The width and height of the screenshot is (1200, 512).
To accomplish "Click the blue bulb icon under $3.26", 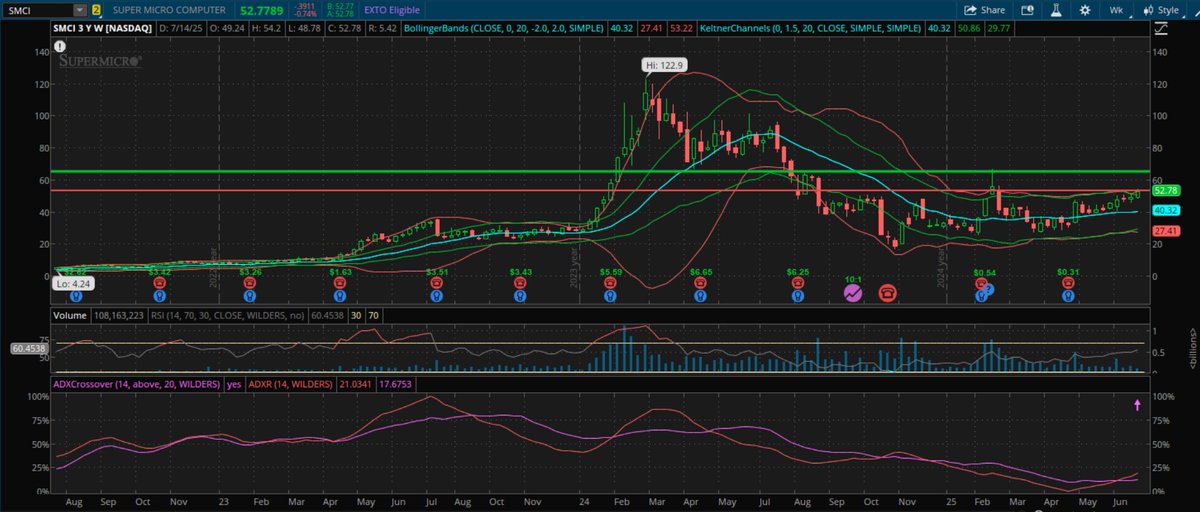I will (250, 296).
